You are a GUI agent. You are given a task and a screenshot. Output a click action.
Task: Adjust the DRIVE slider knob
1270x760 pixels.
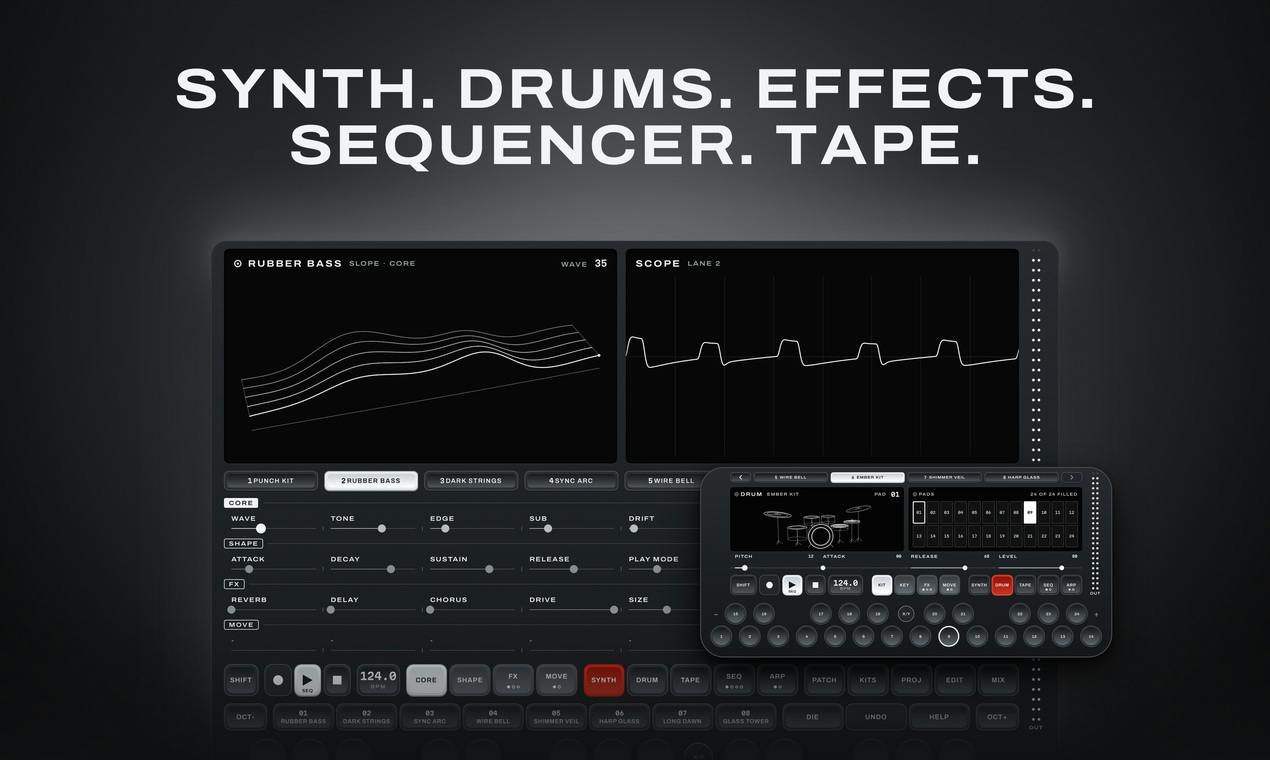615,609
